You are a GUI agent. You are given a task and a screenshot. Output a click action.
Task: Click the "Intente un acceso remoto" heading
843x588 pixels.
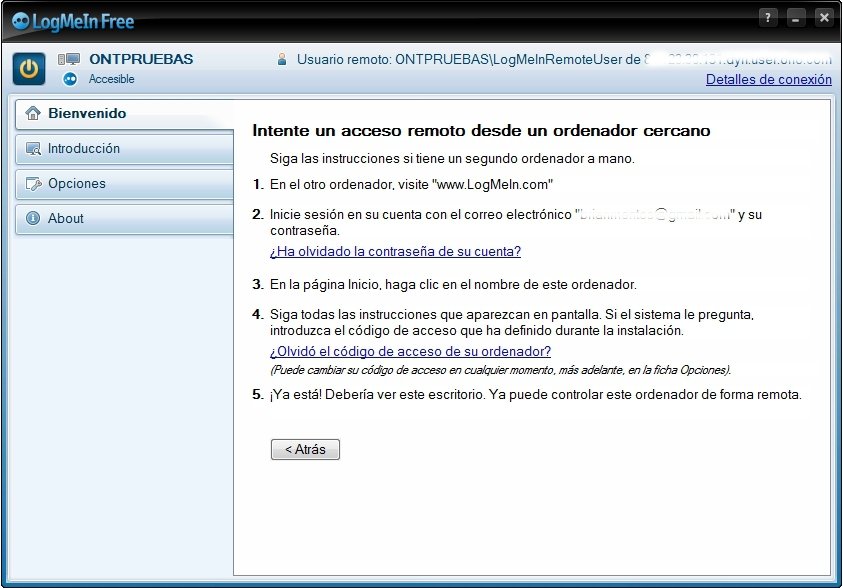point(481,131)
